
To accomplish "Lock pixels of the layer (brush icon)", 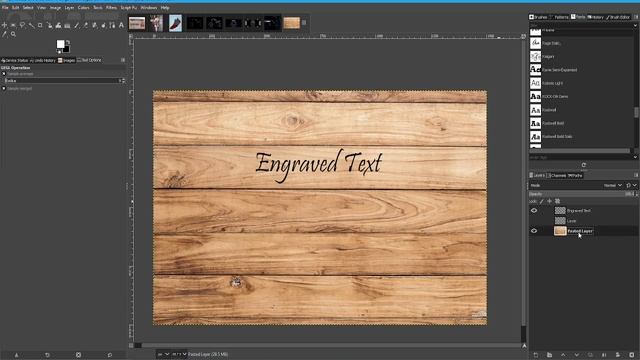I will tap(542, 201).
